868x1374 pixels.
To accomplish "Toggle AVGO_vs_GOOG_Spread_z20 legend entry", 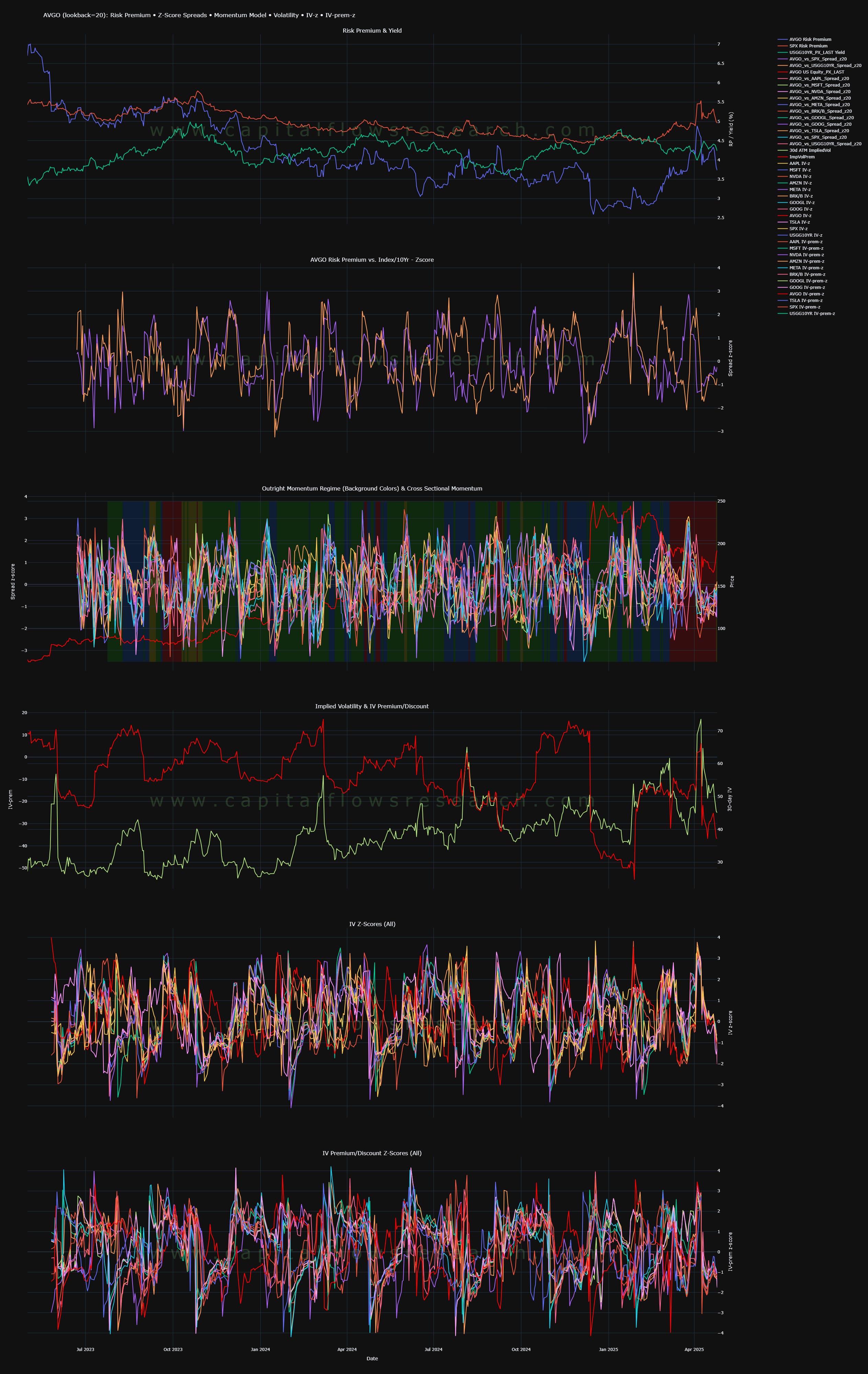I will click(x=814, y=124).
